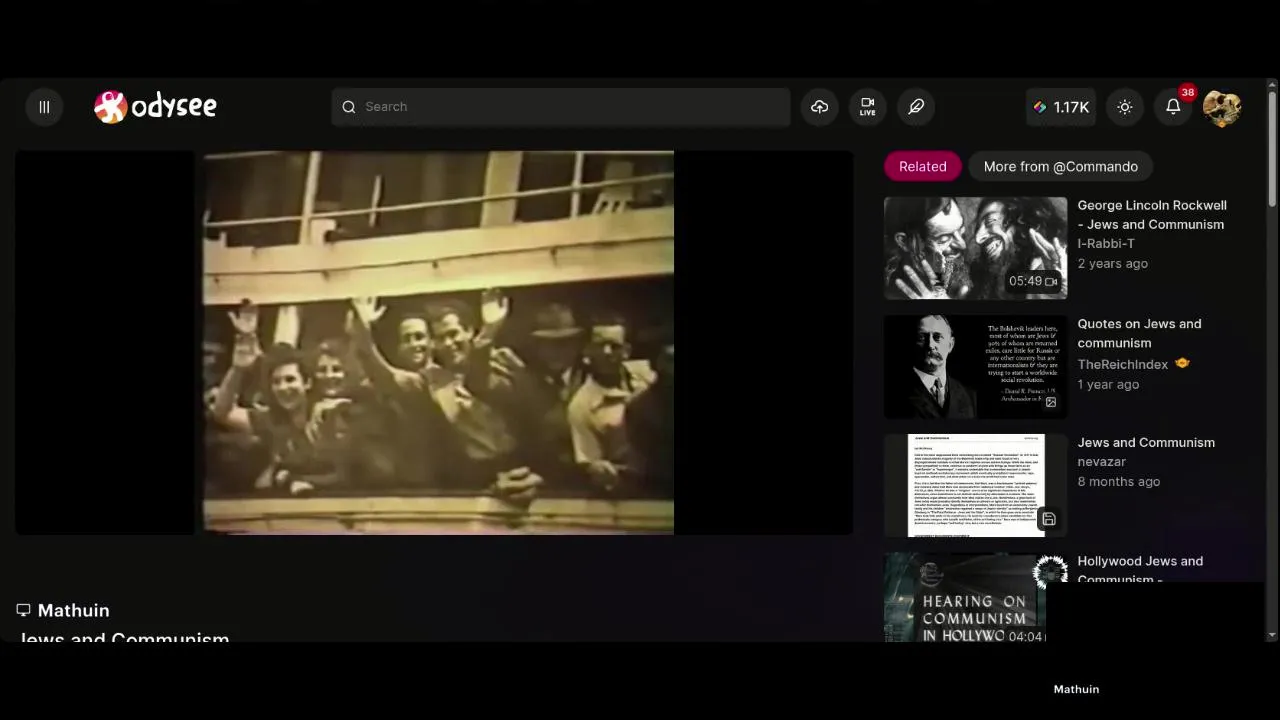Open the sidebar menu icon
Image resolution: width=1280 pixels, height=720 pixels.
44,107
